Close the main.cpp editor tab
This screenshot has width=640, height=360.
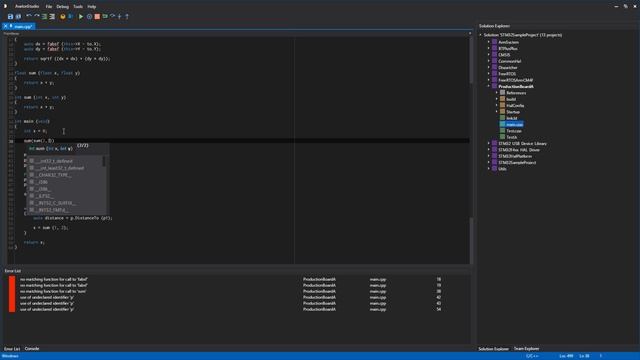(5, 26)
